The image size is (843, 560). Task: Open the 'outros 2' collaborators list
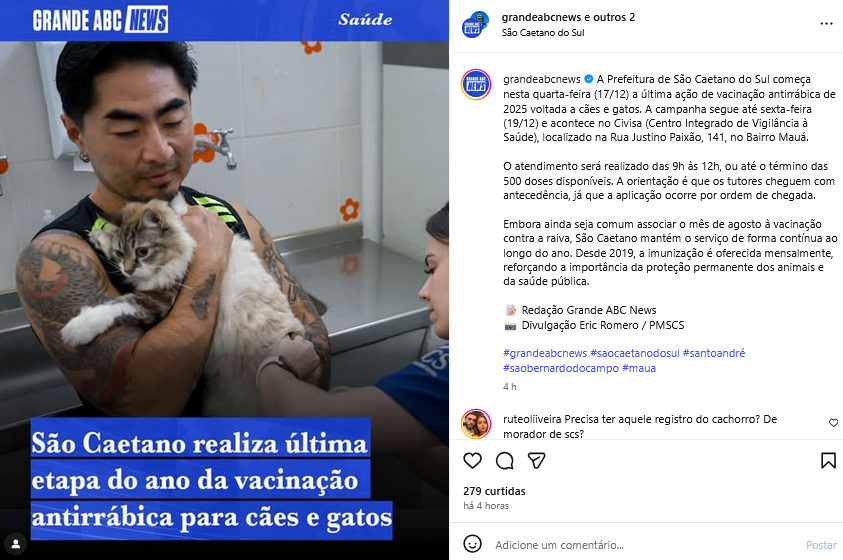tap(613, 17)
